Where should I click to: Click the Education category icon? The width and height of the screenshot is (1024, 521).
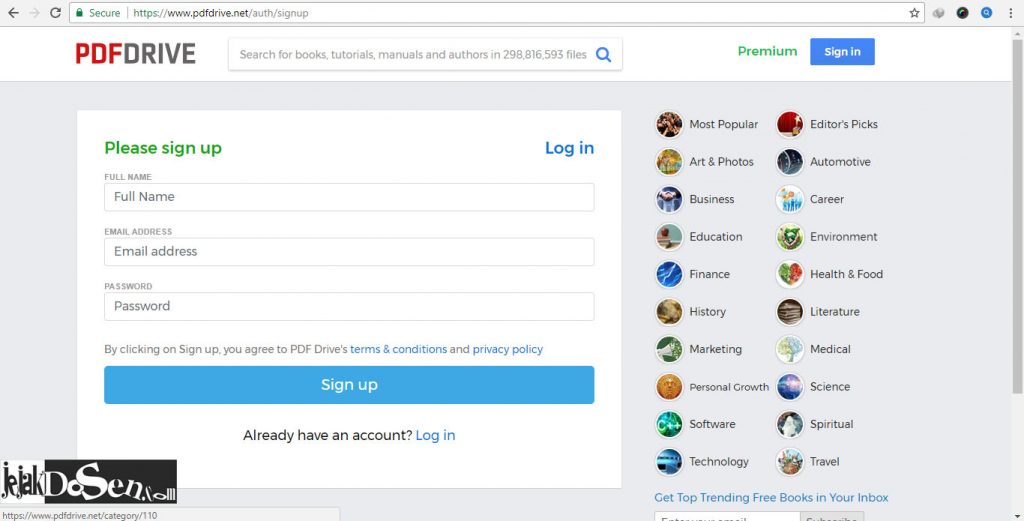point(669,237)
